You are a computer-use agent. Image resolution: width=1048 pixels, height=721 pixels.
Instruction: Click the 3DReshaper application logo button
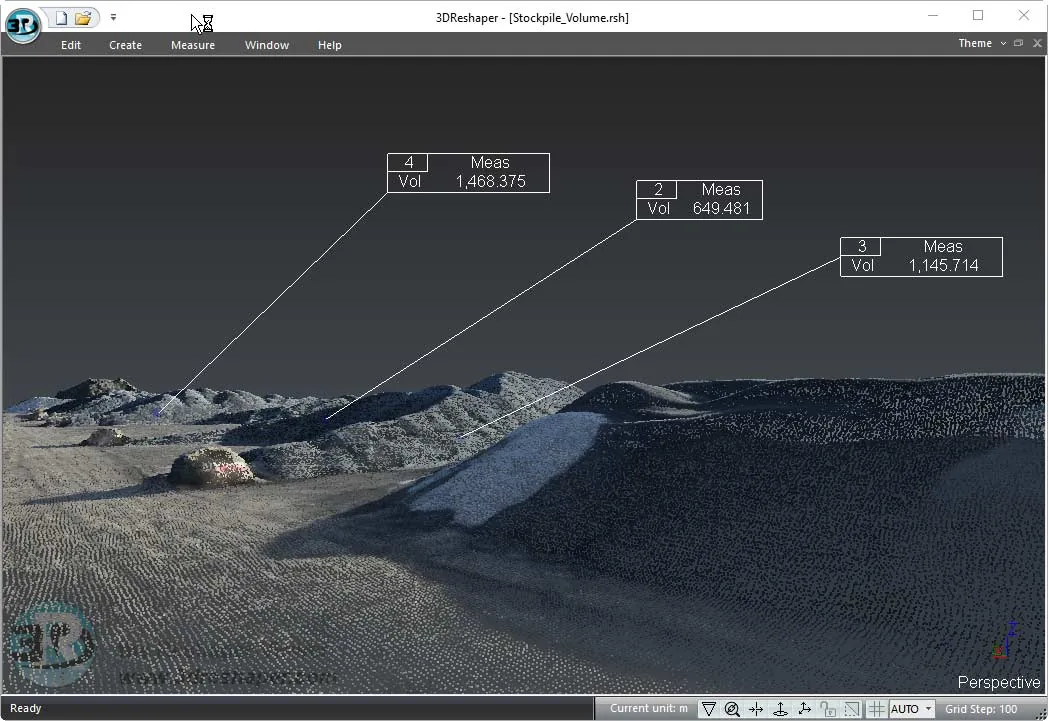coord(23,25)
